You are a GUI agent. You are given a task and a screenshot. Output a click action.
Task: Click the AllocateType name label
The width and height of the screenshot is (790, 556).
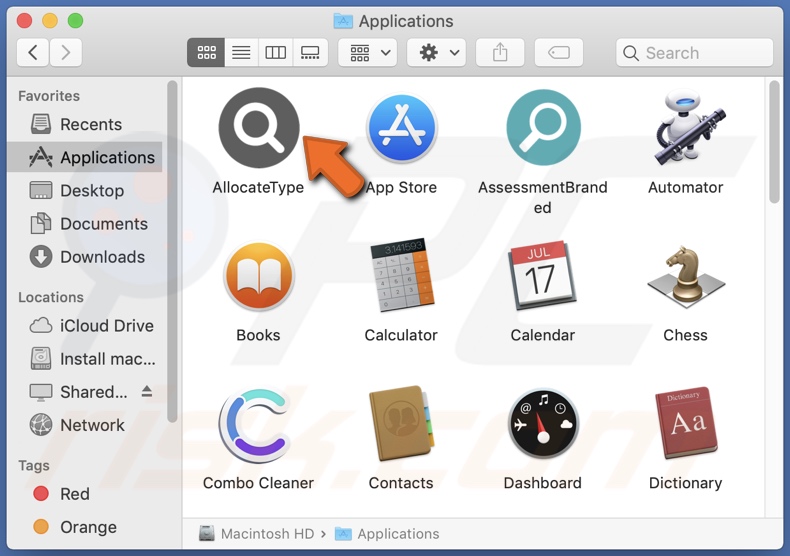pyautogui.click(x=258, y=187)
